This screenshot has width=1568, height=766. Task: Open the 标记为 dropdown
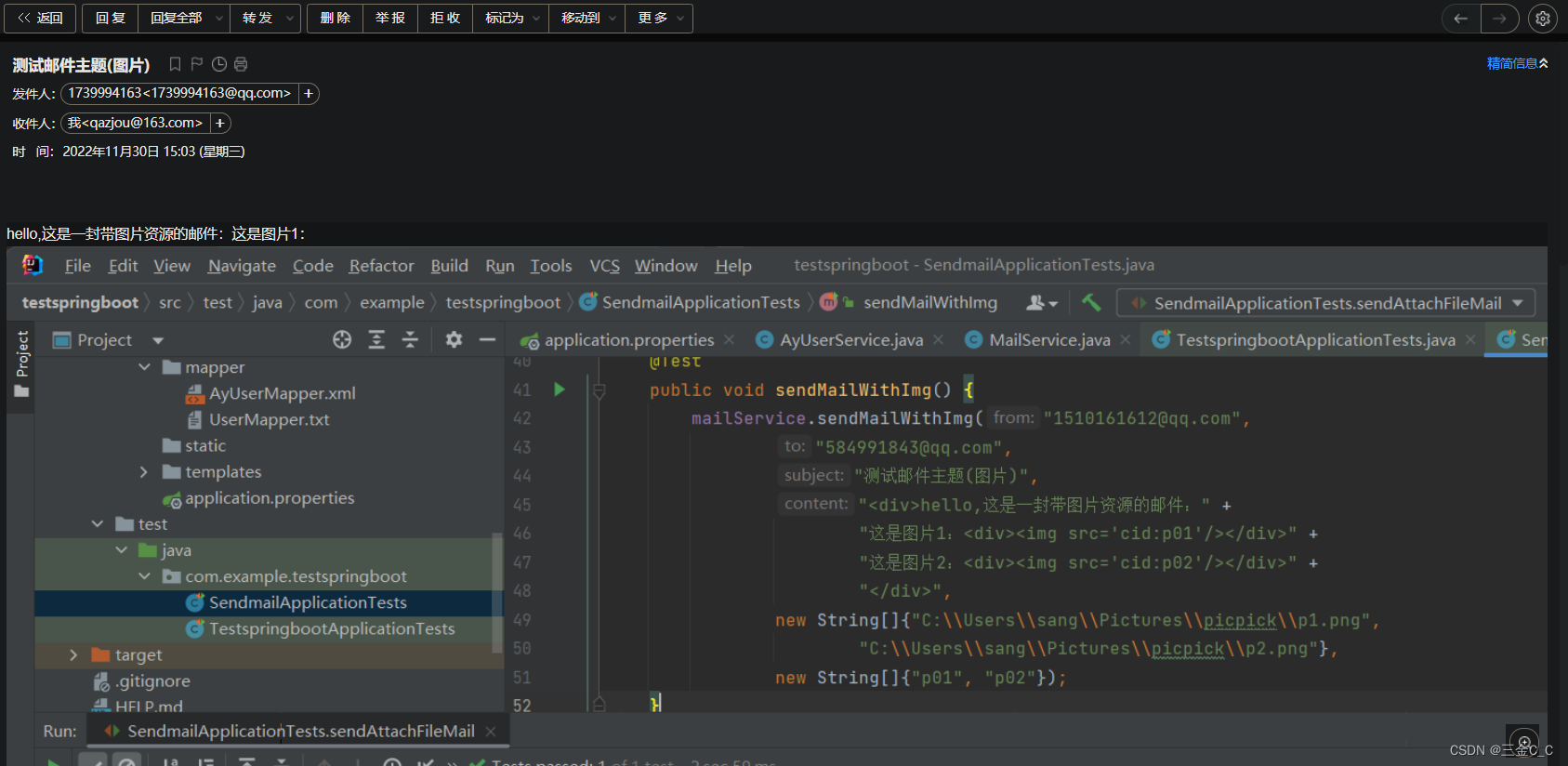510,18
